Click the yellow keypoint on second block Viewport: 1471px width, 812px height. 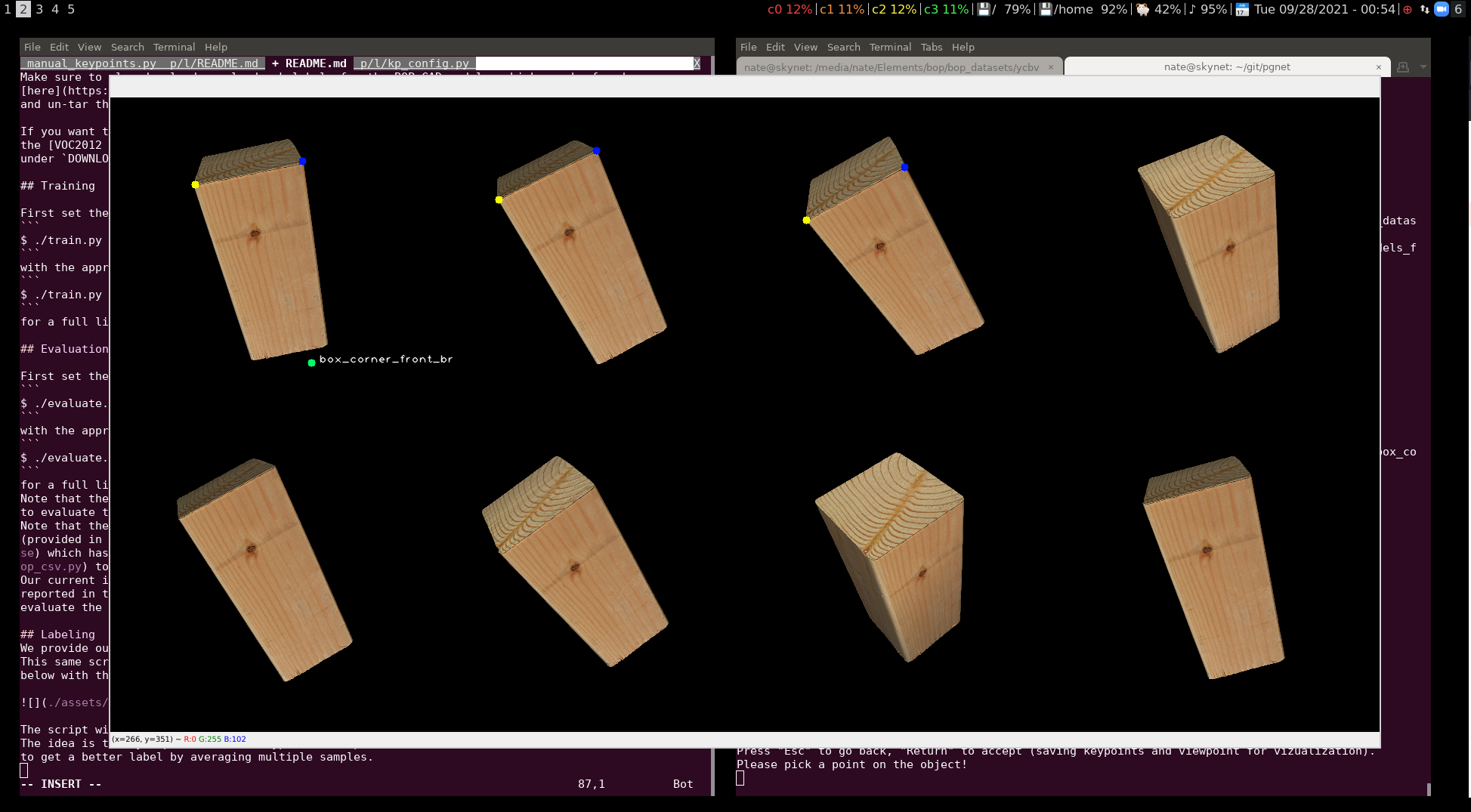point(499,200)
